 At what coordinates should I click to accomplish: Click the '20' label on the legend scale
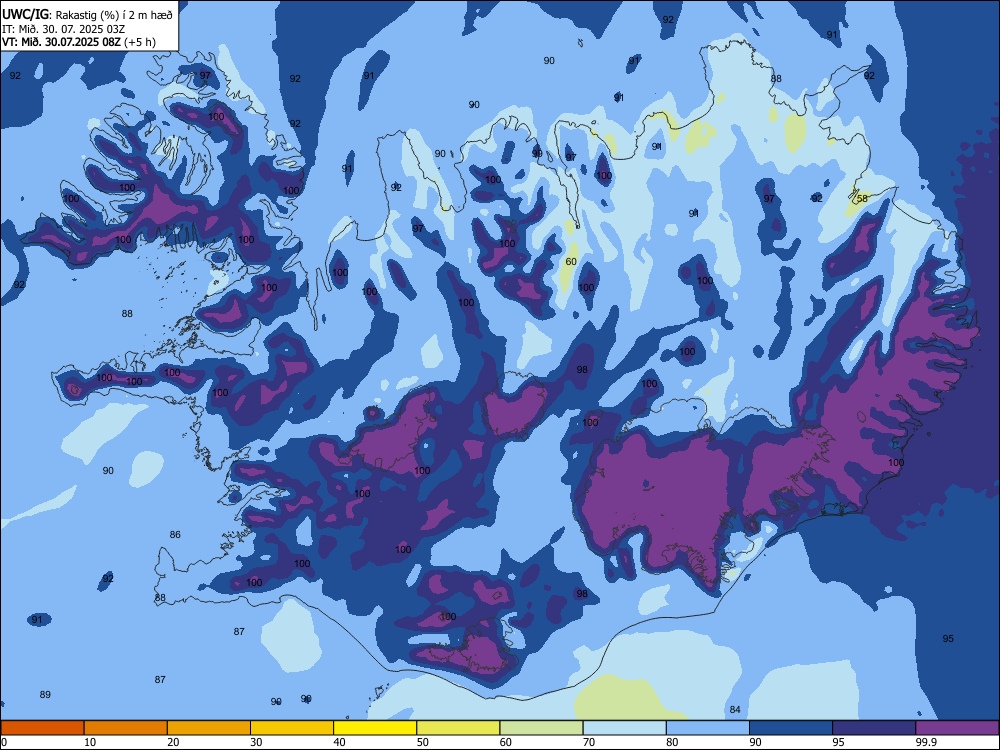173,742
